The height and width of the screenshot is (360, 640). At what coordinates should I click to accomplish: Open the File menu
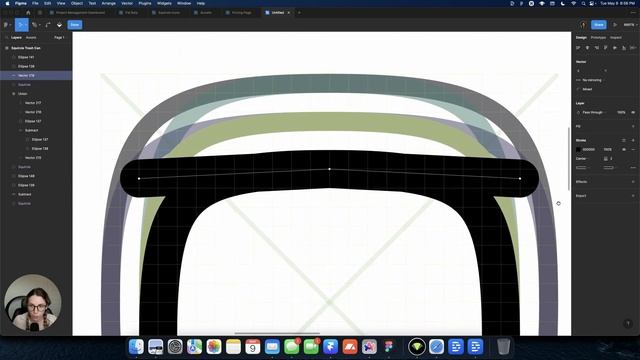point(35,3)
